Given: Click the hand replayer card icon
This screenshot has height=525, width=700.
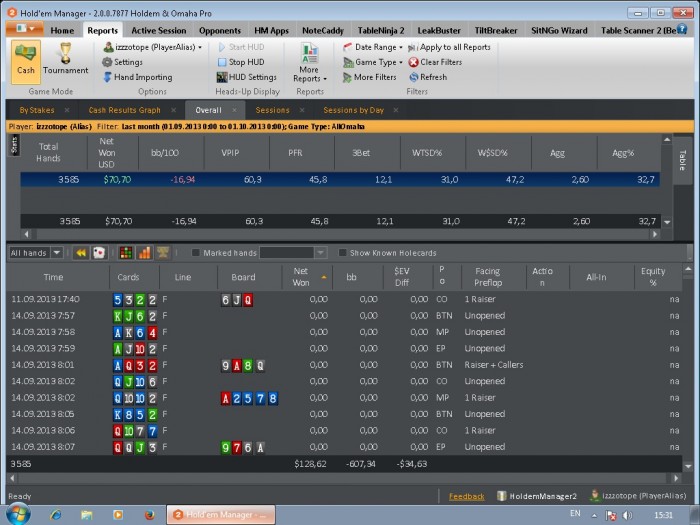Looking at the screenshot, I should [99, 253].
